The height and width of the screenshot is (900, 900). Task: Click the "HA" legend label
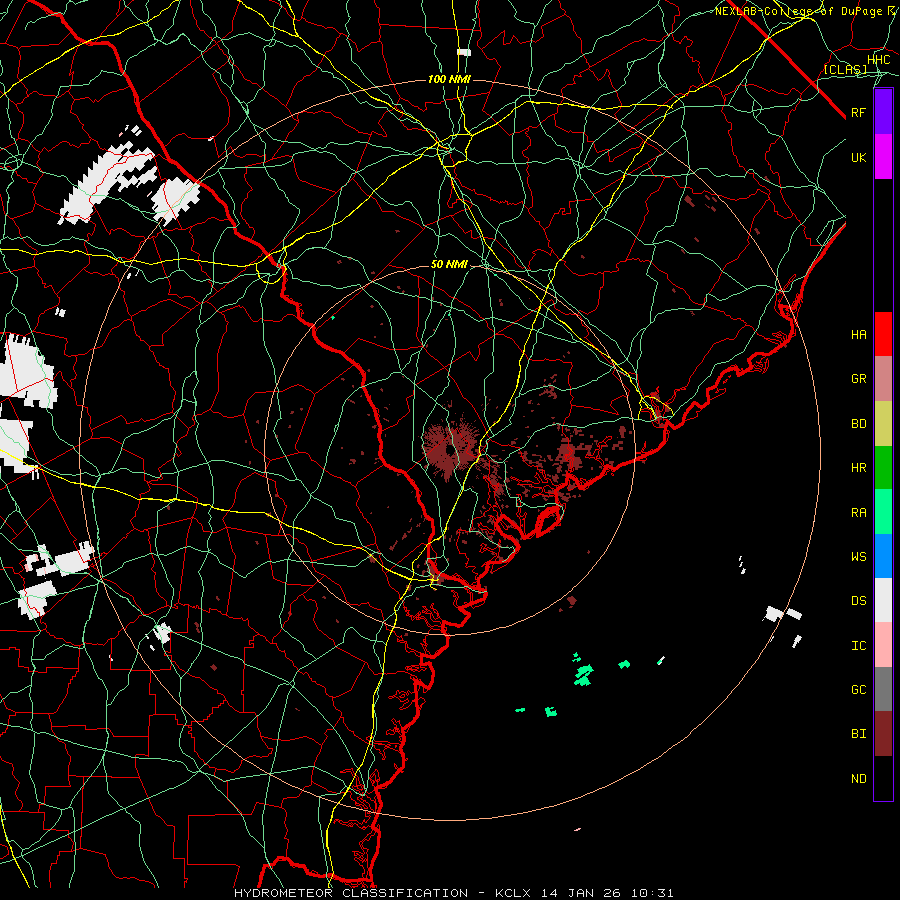[x=858, y=334]
